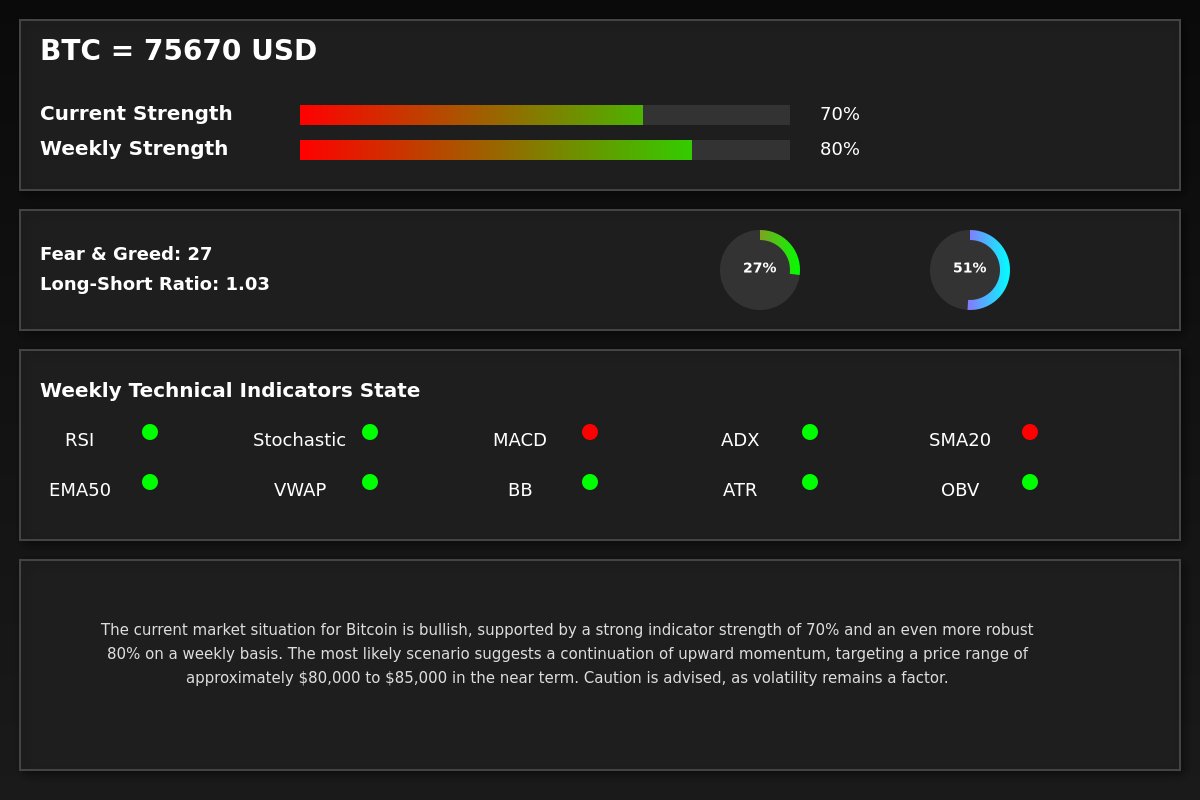Click the Fear & Greed: 27 label

point(126,254)
